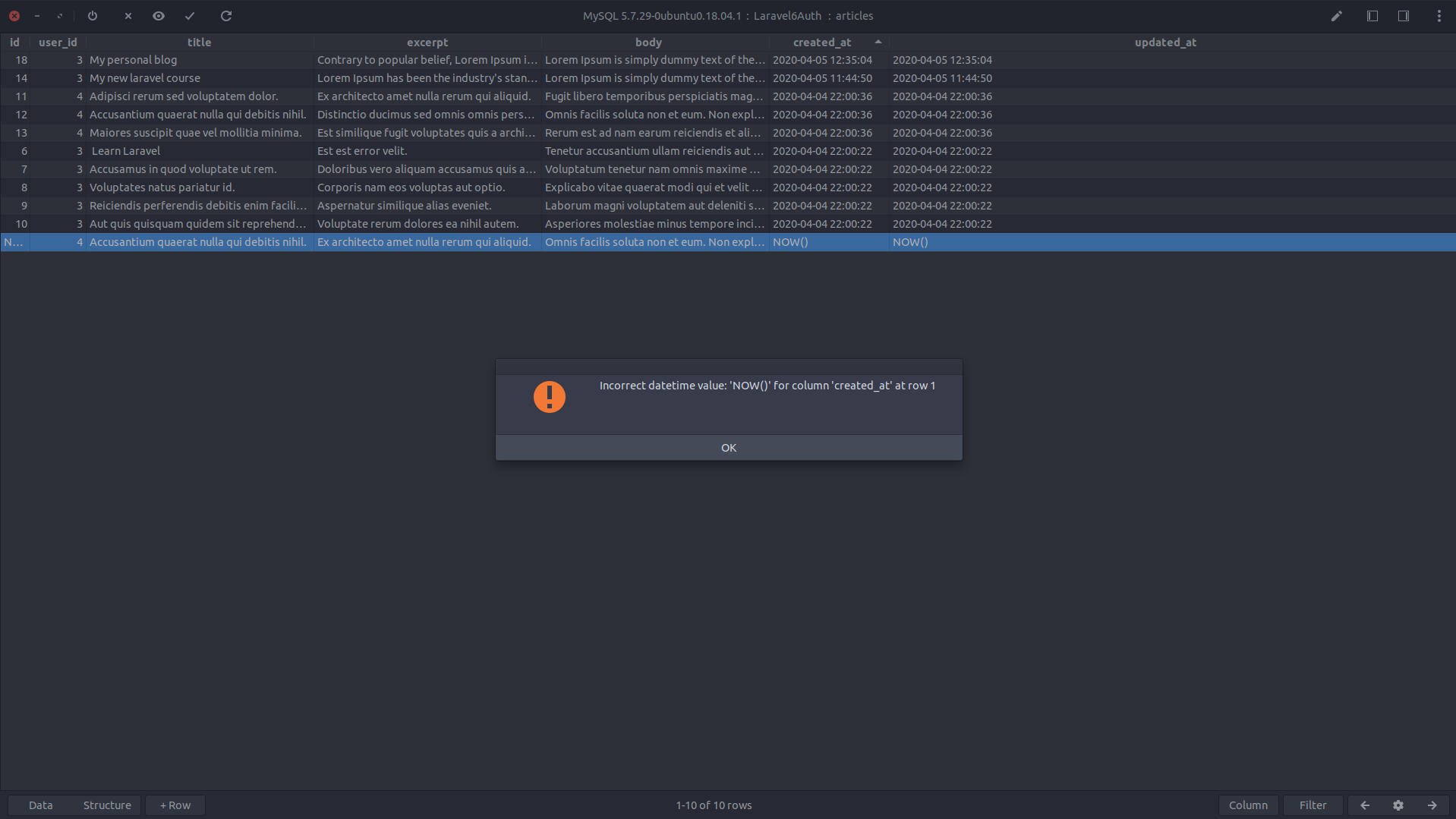Select the NOW() created_at cell in the new row
1456x819 pixels.
pyautogui.click(x=827, y=241)
